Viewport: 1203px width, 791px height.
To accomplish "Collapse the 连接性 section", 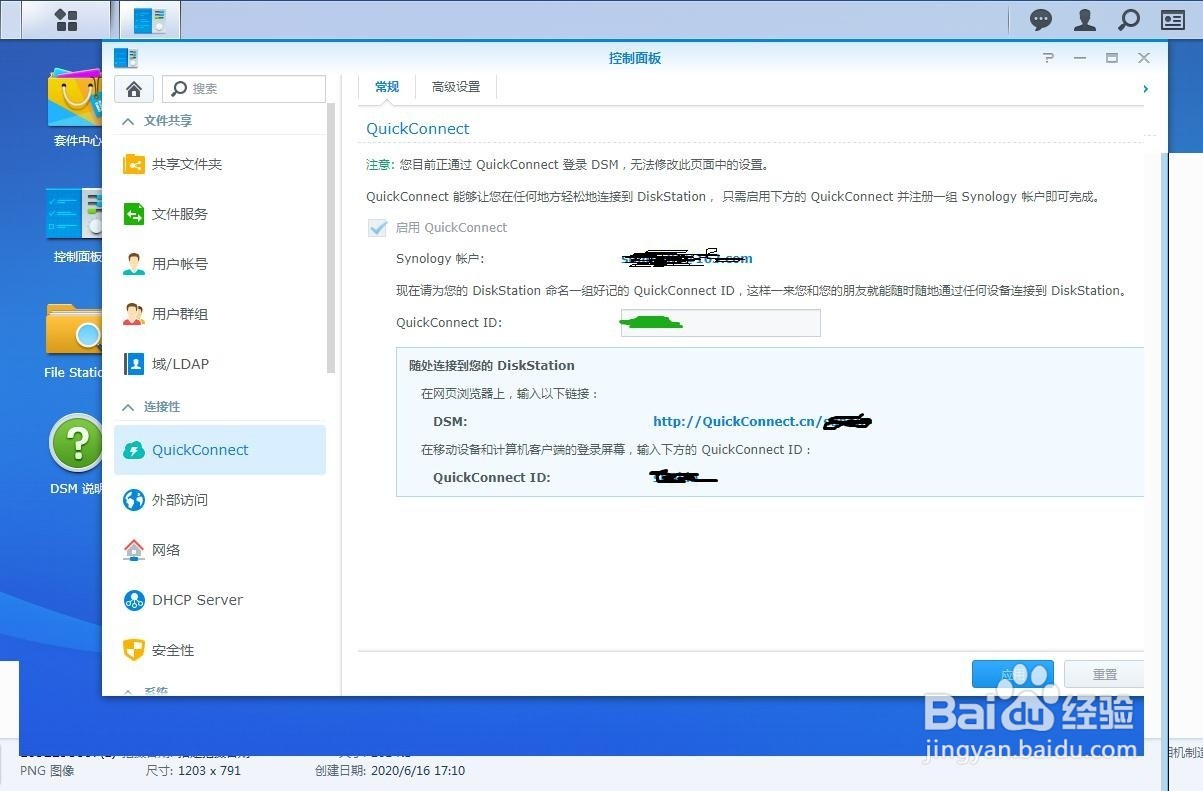I will click(128, 407).
